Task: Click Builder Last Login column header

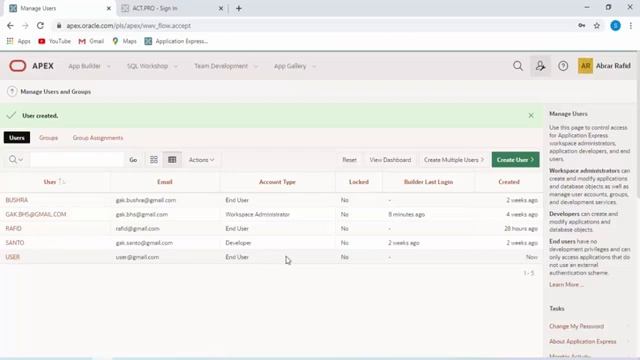Action: [428, 182]
